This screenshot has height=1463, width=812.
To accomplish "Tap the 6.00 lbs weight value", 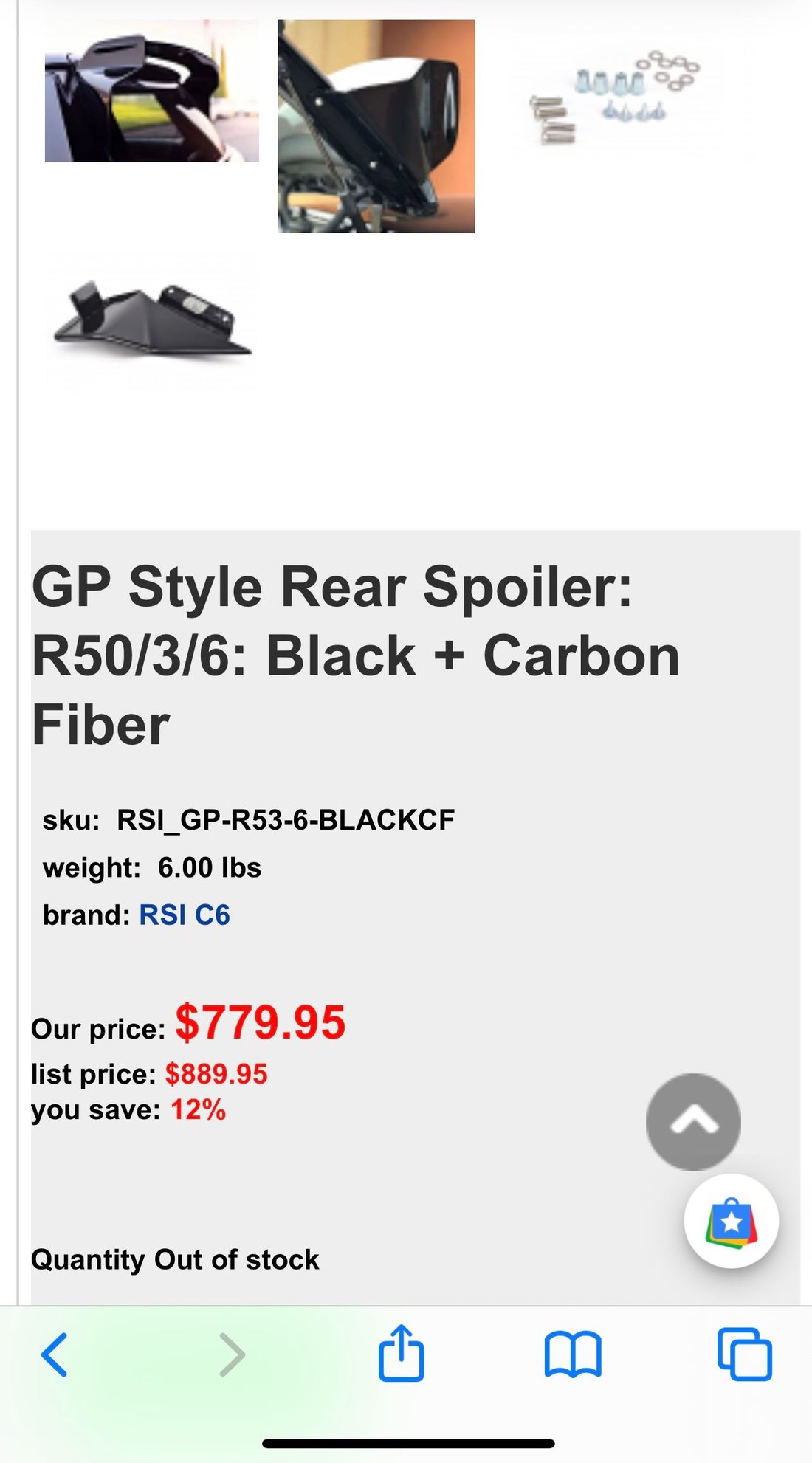I will coord(210,868).
